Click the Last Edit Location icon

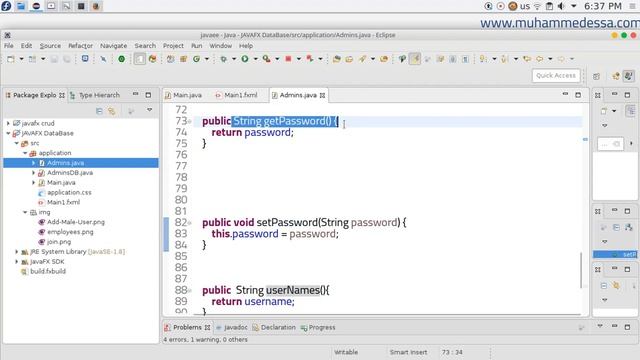(527, 59)
